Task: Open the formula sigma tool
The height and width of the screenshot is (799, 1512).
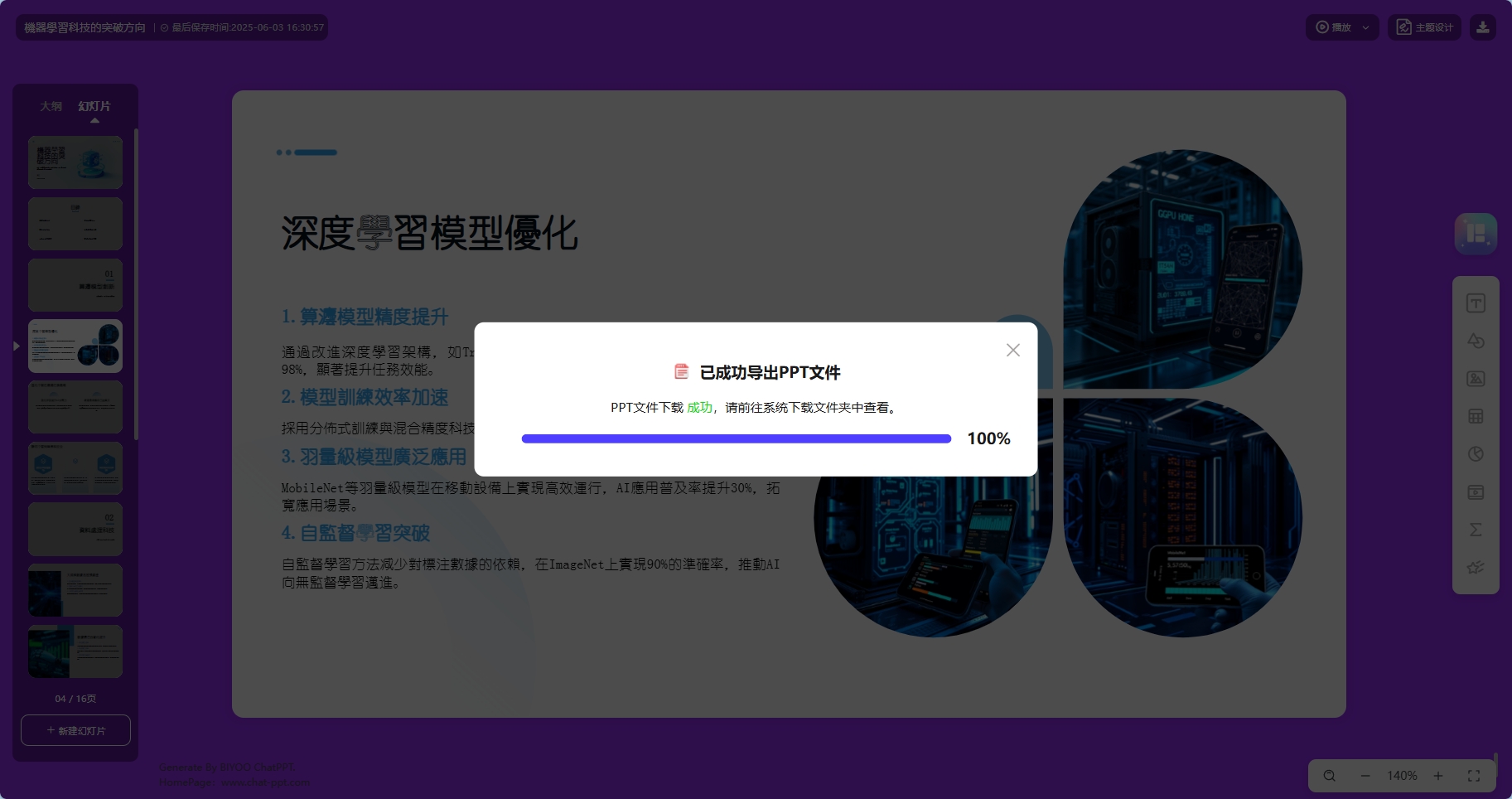Action: tap(1476, 530)
